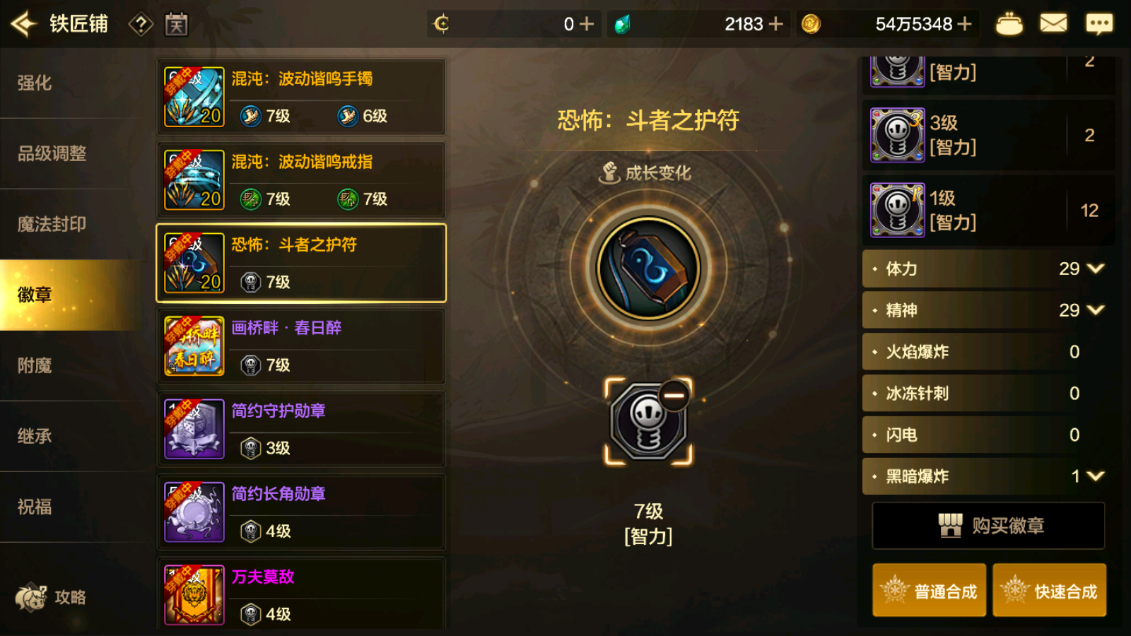Image resolution: width=1131 pixels, height=636 pixels.
Task: Click the 攻略 guide icon
Action: 50,597
